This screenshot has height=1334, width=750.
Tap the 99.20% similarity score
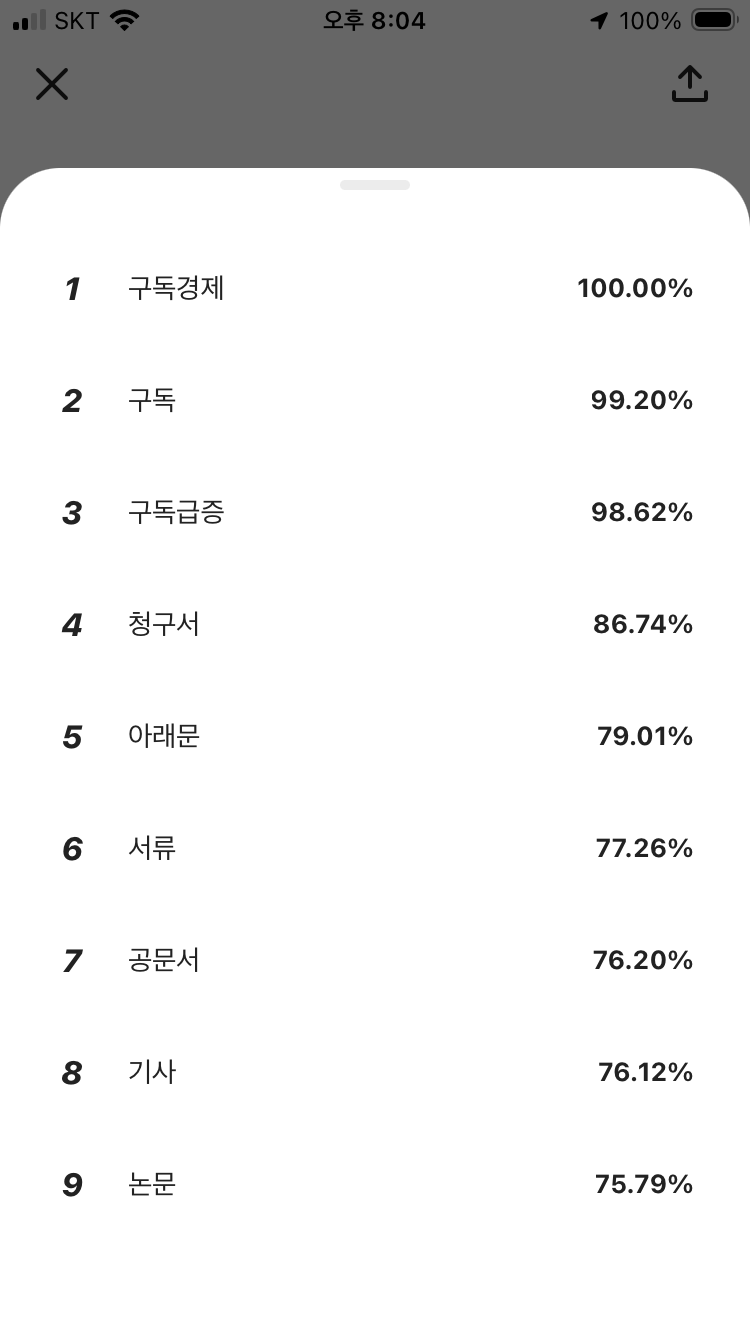(x=642, y=401)
